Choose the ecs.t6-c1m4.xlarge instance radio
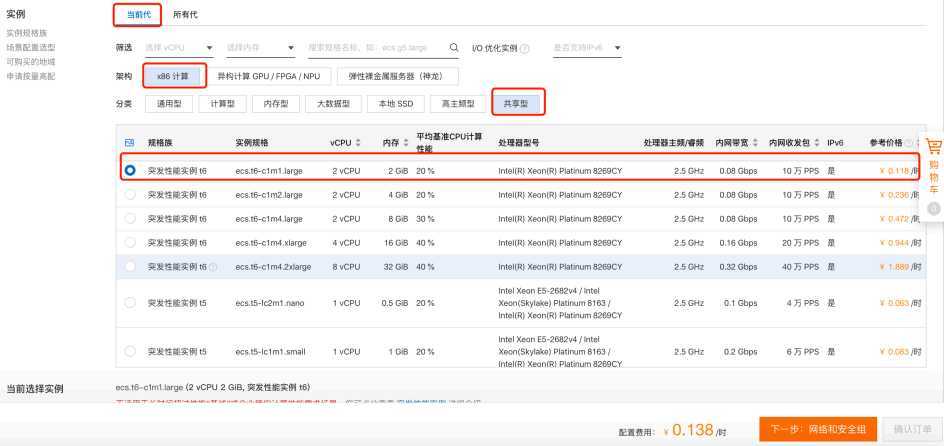Viewport: 944px width, 446px height. (130, 243)
